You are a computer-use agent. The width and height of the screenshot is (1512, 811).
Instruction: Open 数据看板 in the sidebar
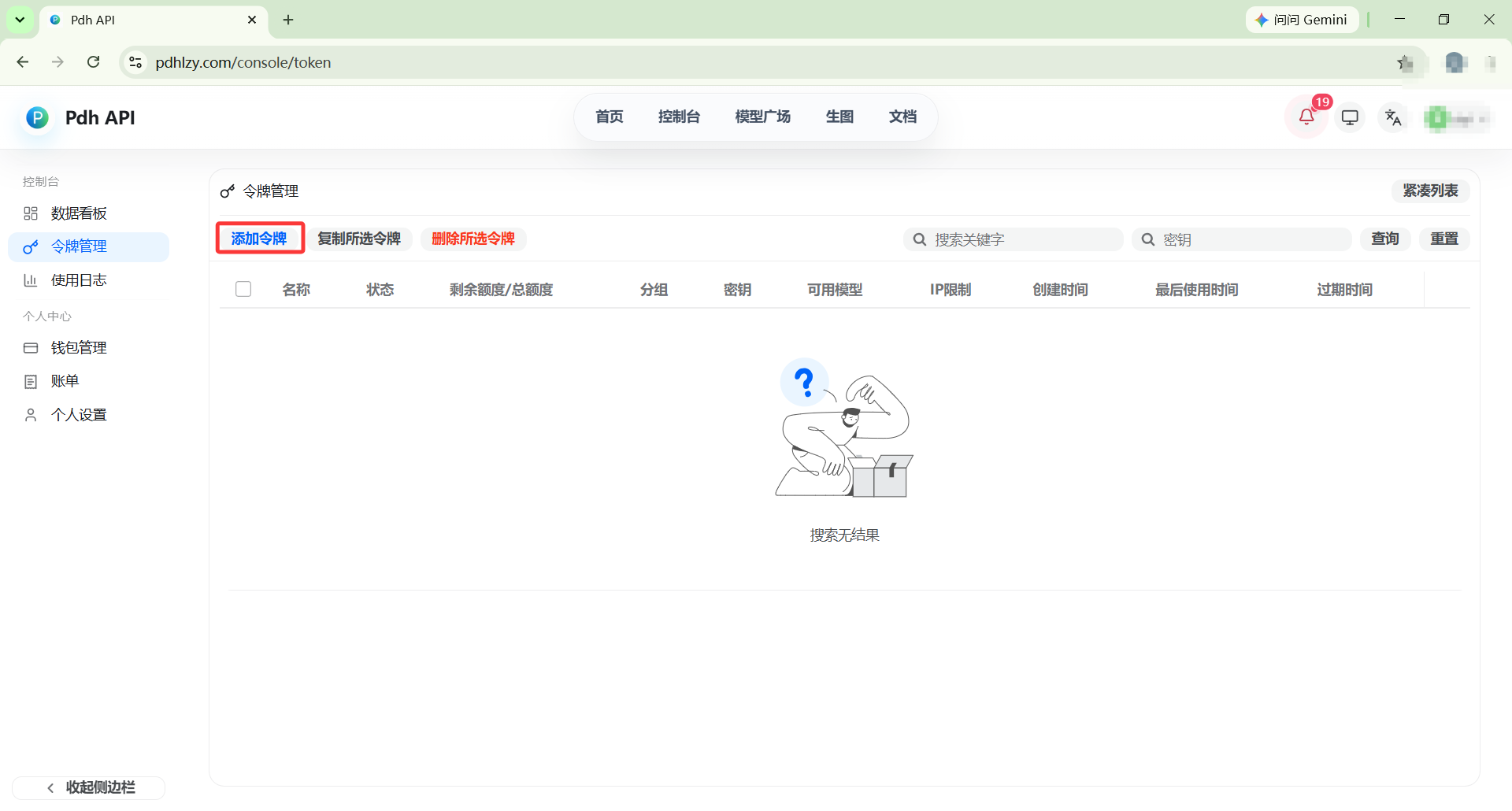(x=88, y=213)
